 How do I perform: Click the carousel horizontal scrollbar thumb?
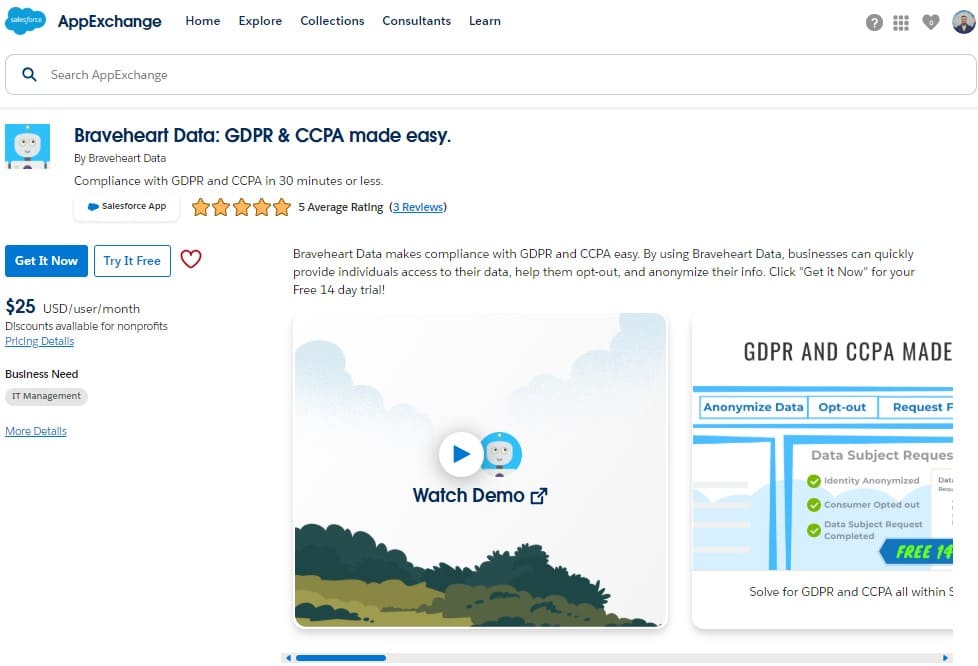point(341,658)
